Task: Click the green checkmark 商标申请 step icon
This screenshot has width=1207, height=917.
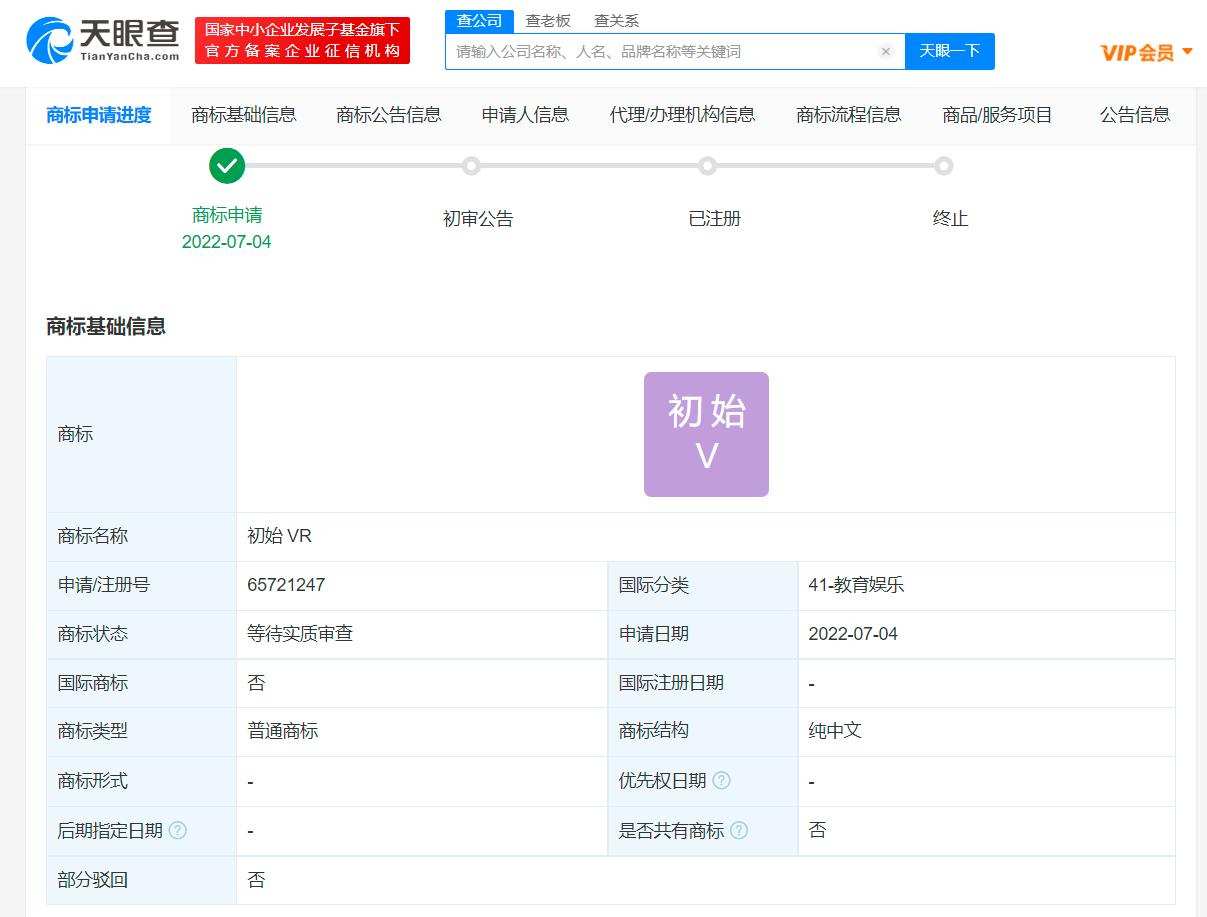Action: 227,166
